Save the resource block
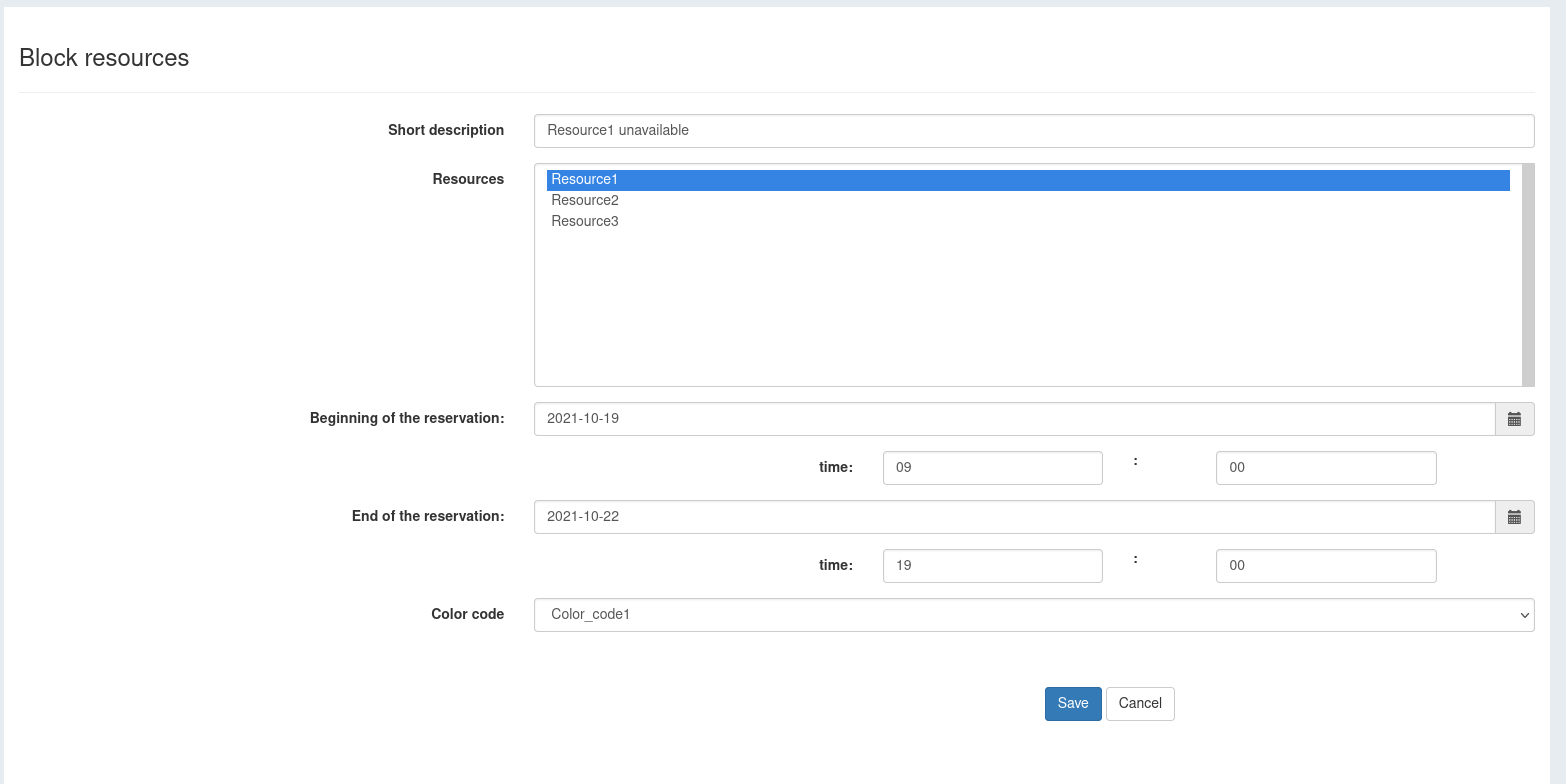The image size is (1566, 784). tap(1073, 704)
